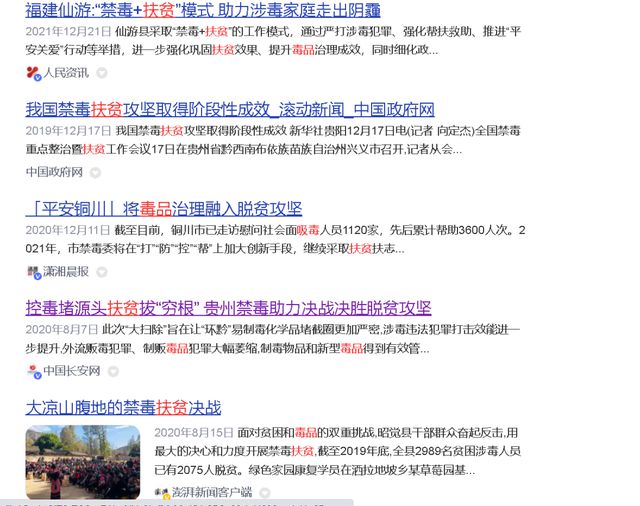The image size is (640, 506).
Task: Click the date 2021年12月21日 in snippet
Action: 68,31
